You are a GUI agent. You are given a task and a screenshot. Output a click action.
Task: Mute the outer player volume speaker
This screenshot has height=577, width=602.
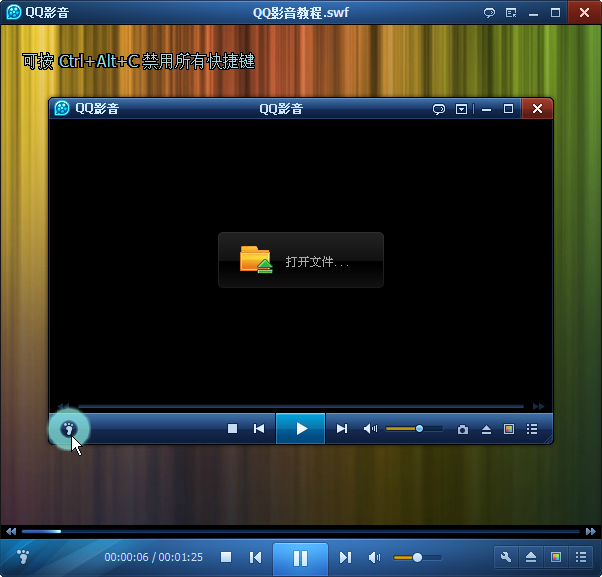point(374,557)
